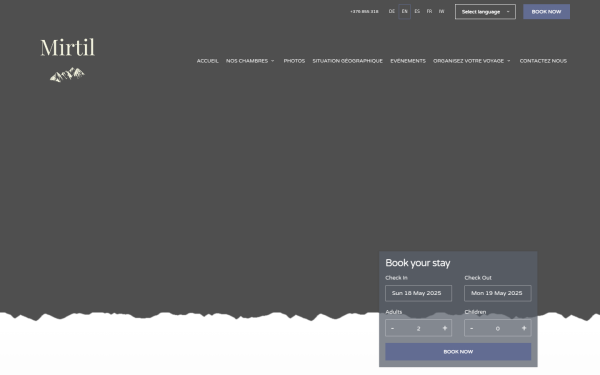The image size is (600, 375).
Task: Choose the FR language option
Action: (x=429, y=11)
